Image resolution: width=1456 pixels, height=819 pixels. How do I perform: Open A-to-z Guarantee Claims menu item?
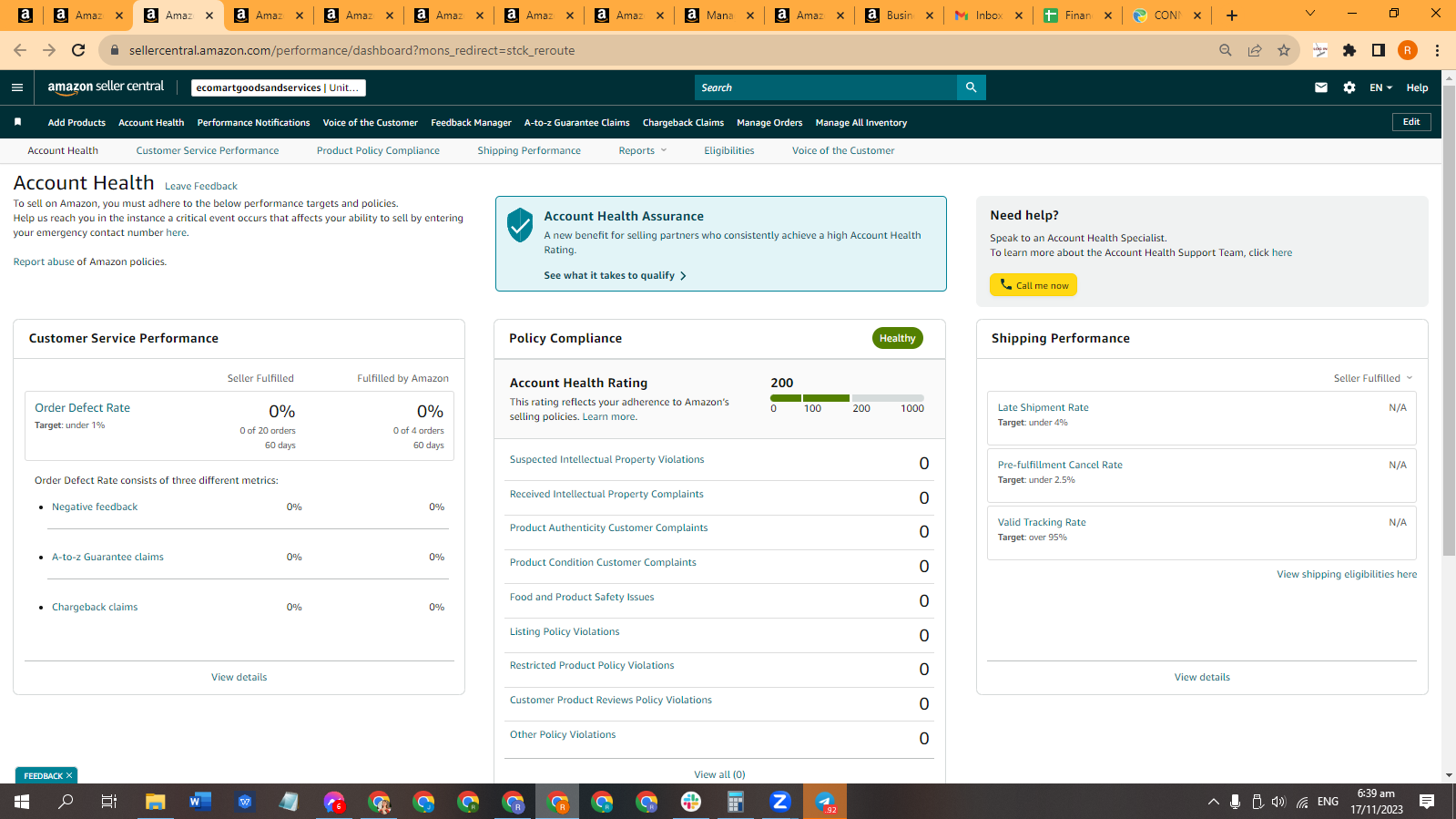point(577,122)
